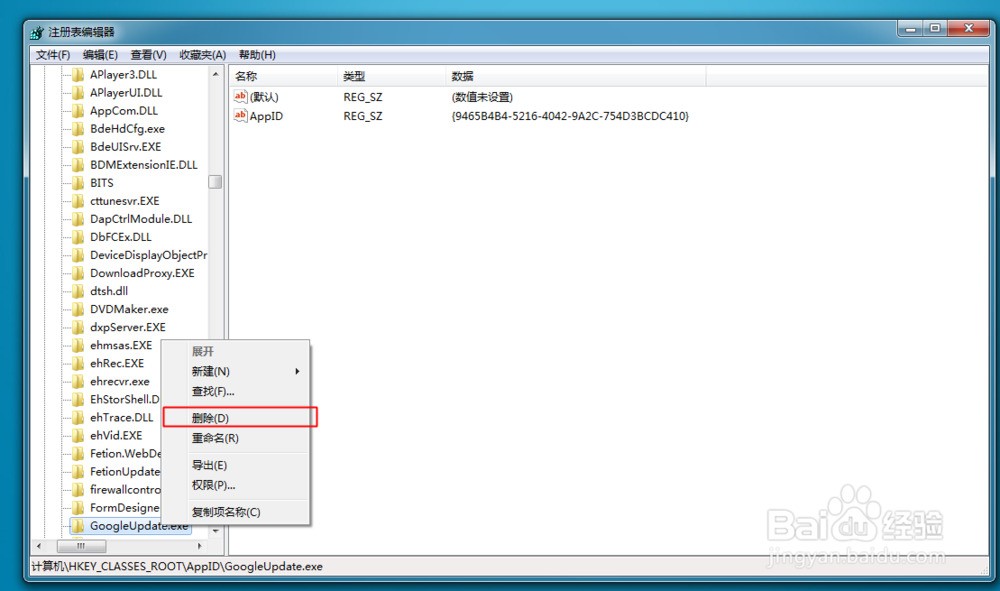The width and height of the screenshot is (1000, 591).
Task: Click the (默认) string value icon
Action: (x=240, y=96)
